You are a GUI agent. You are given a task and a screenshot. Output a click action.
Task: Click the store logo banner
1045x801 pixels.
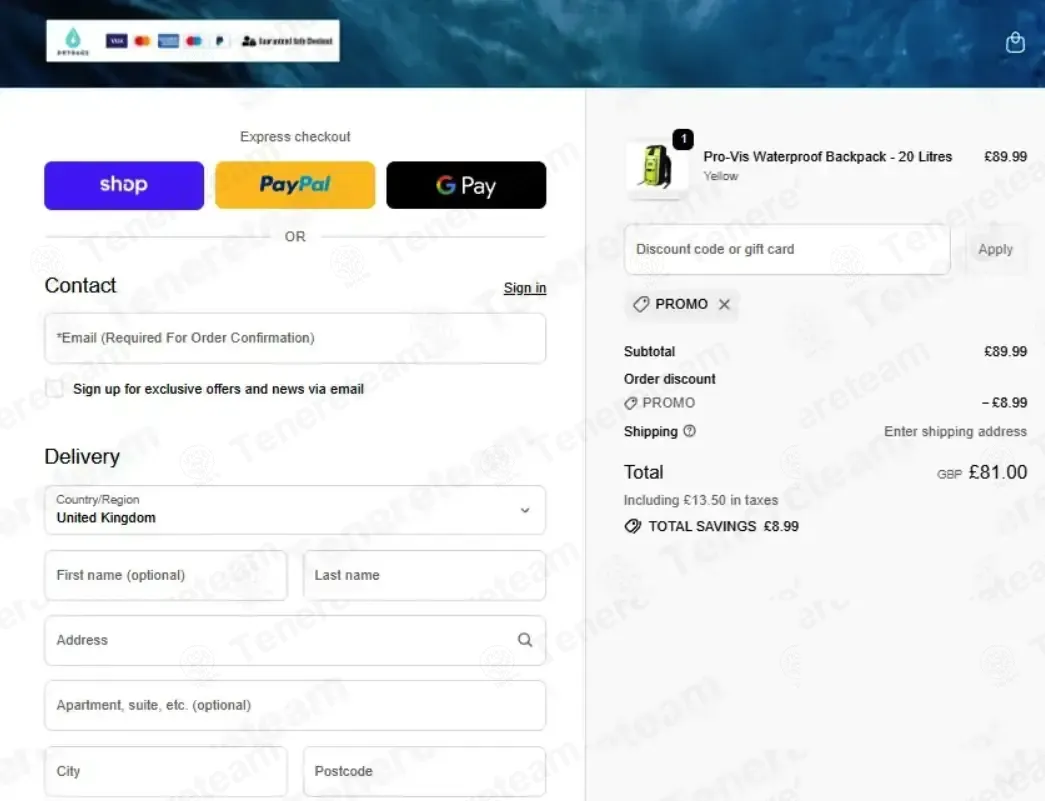click(x=193, y=41)
